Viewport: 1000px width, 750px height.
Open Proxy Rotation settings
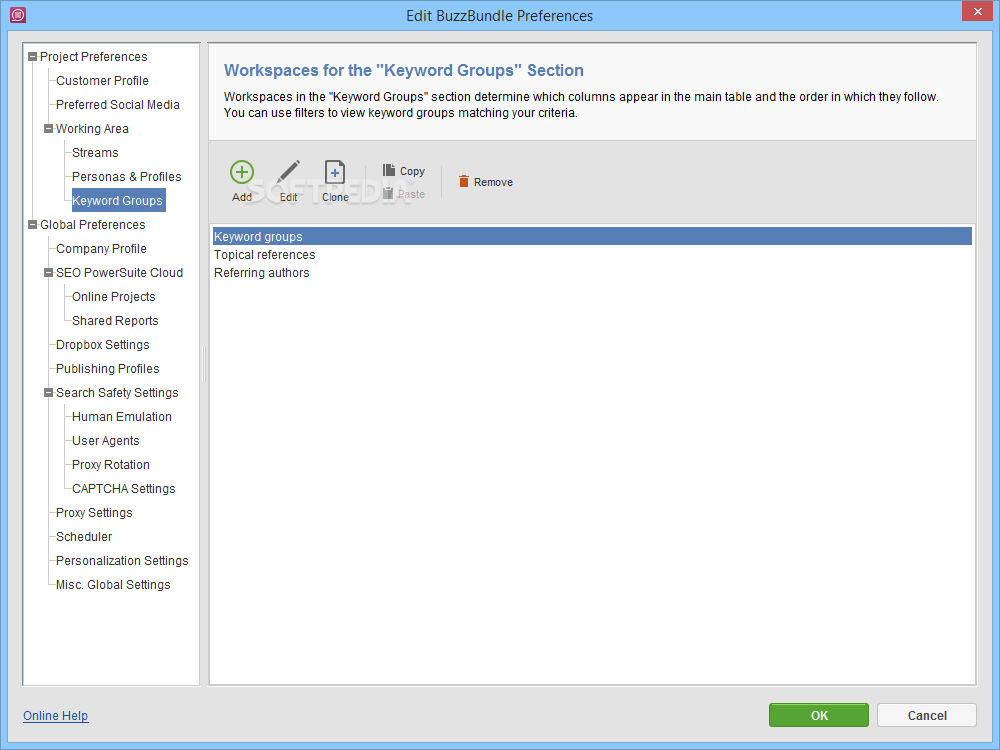pos(111,465)
